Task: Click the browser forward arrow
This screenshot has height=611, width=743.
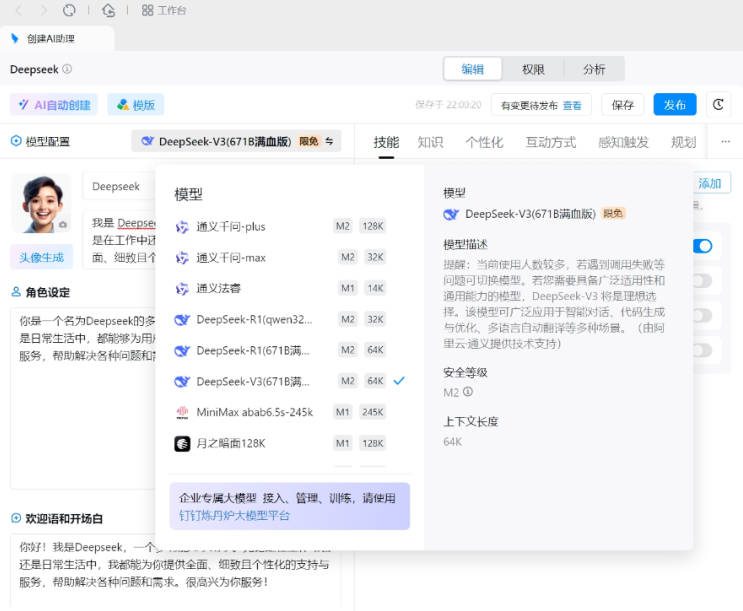Action: click(x=44, y=10)
